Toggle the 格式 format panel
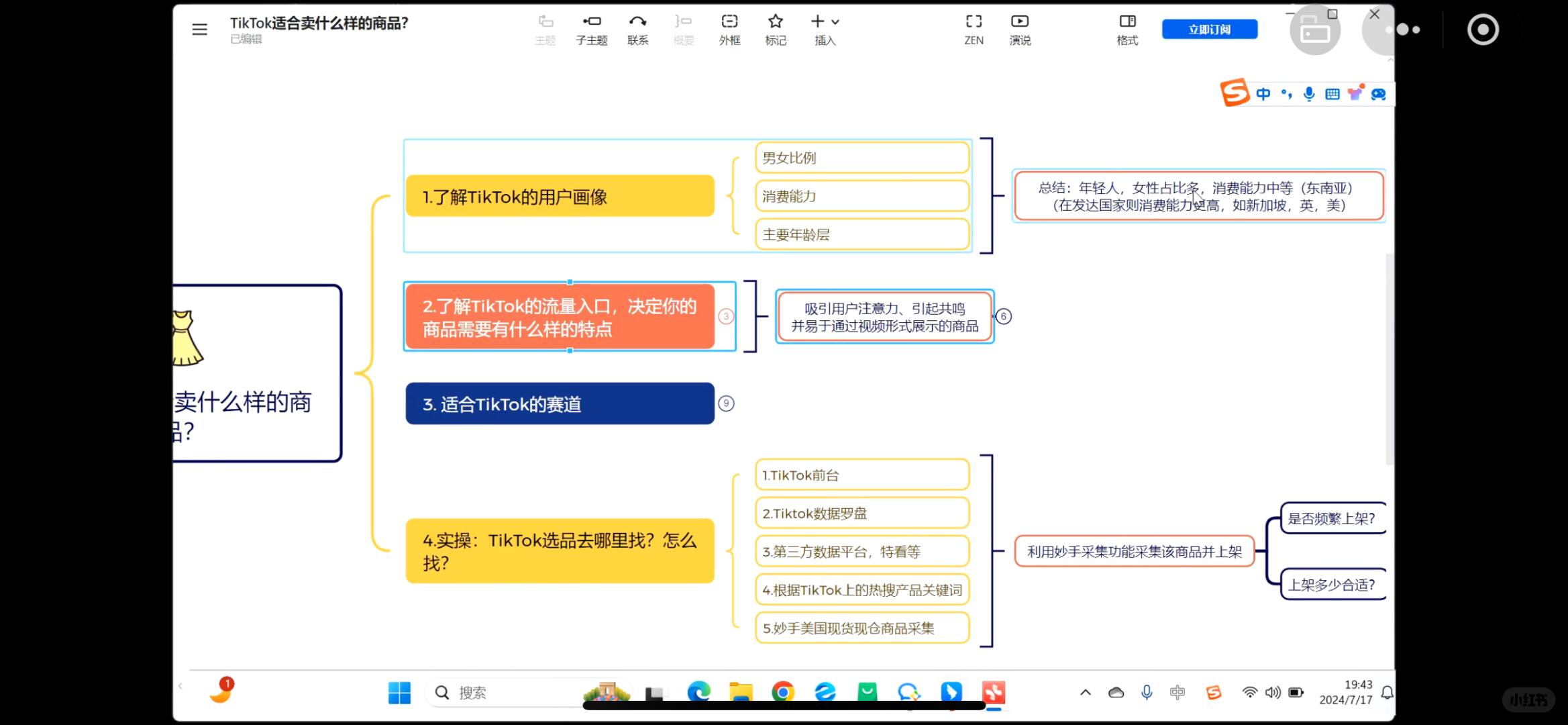 [x=1127, y=30]
